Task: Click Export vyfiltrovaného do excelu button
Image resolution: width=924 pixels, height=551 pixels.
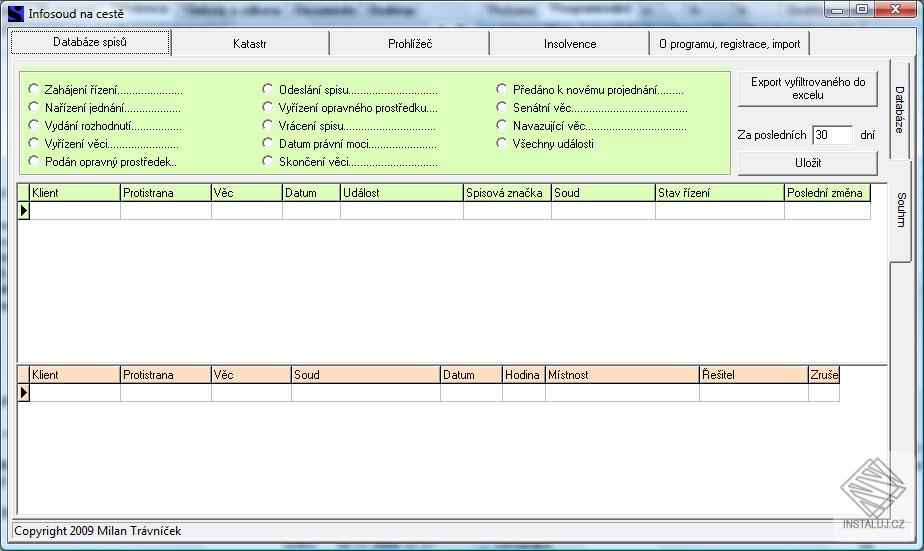Action: (x=808, y=88)
